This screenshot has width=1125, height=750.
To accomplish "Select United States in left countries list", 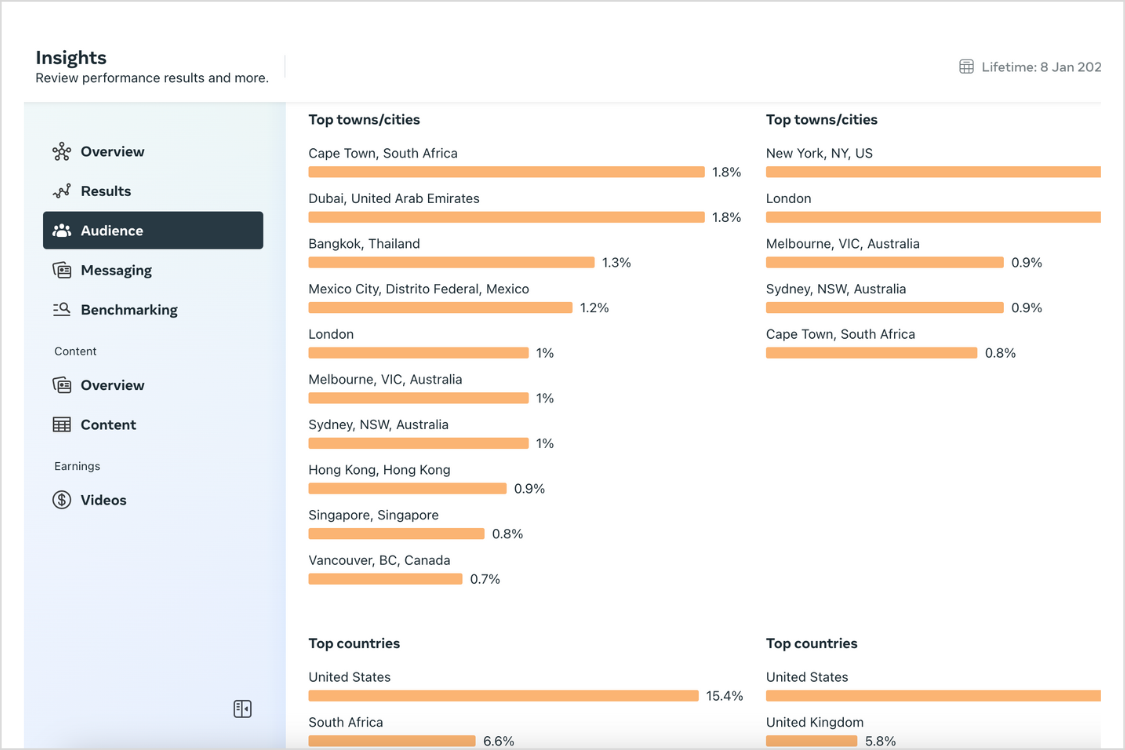I will point(349,677).
